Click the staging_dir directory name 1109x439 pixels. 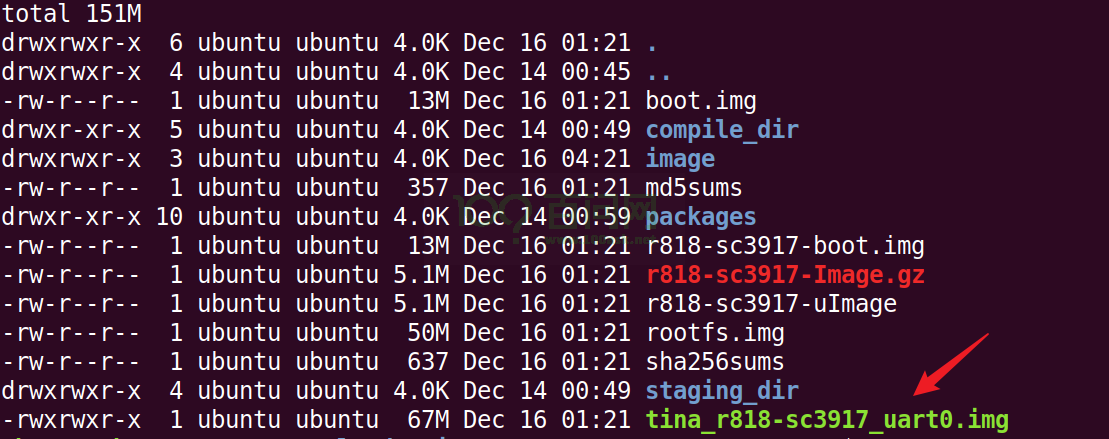721,390
